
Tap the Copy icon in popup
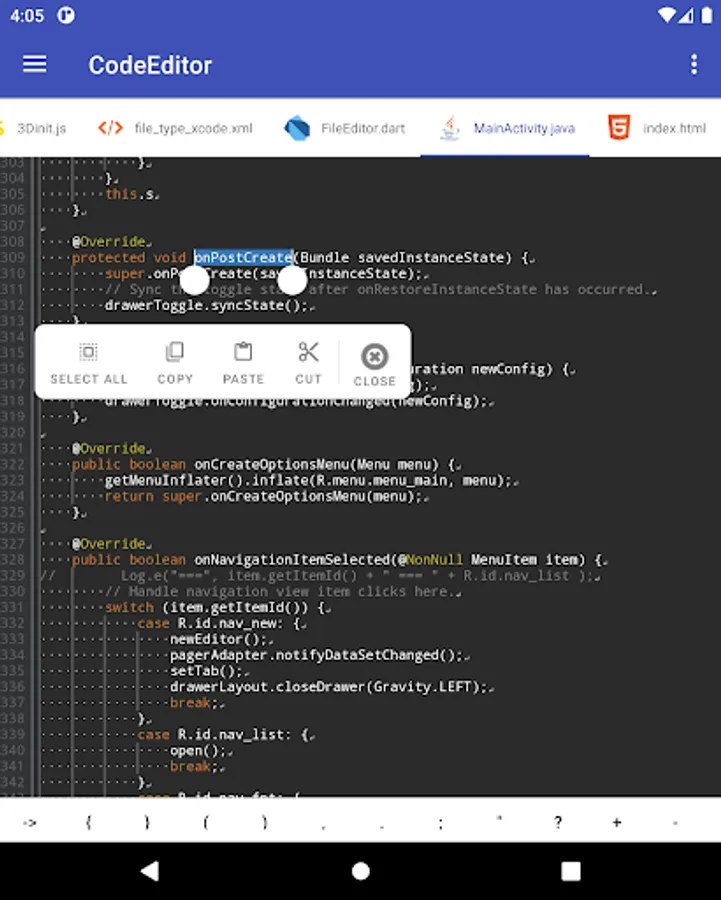pyautogui.click(x=175, y=351)
